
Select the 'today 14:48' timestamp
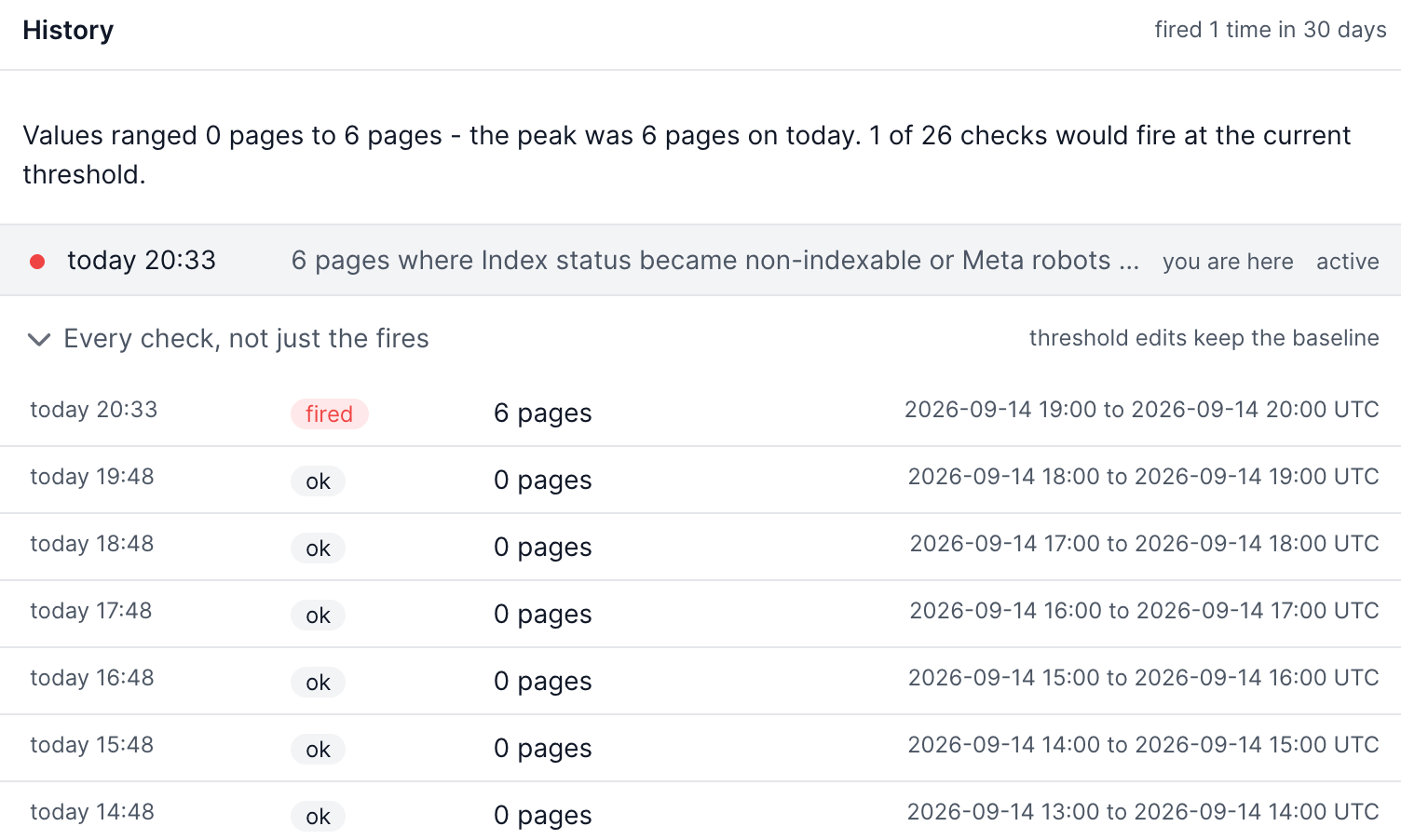coord(92,812)
